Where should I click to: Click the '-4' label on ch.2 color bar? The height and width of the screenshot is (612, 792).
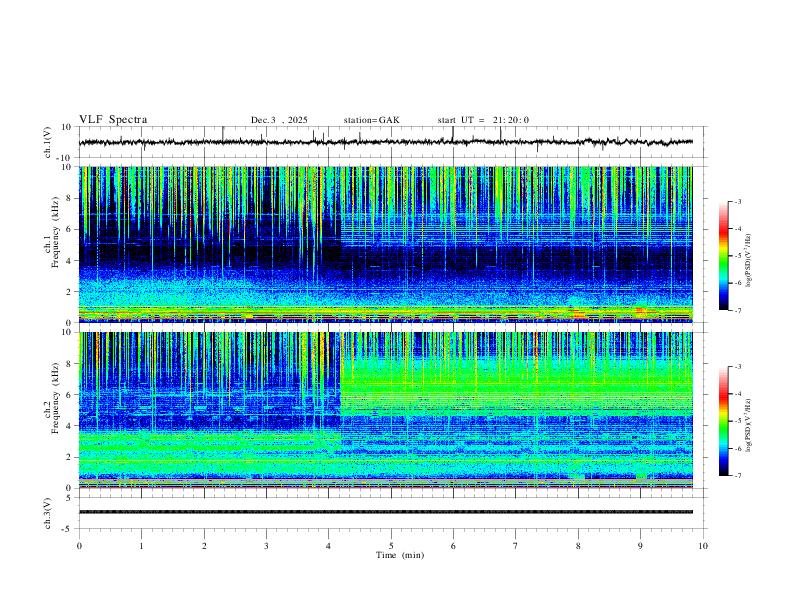click(x=737, y=394)
